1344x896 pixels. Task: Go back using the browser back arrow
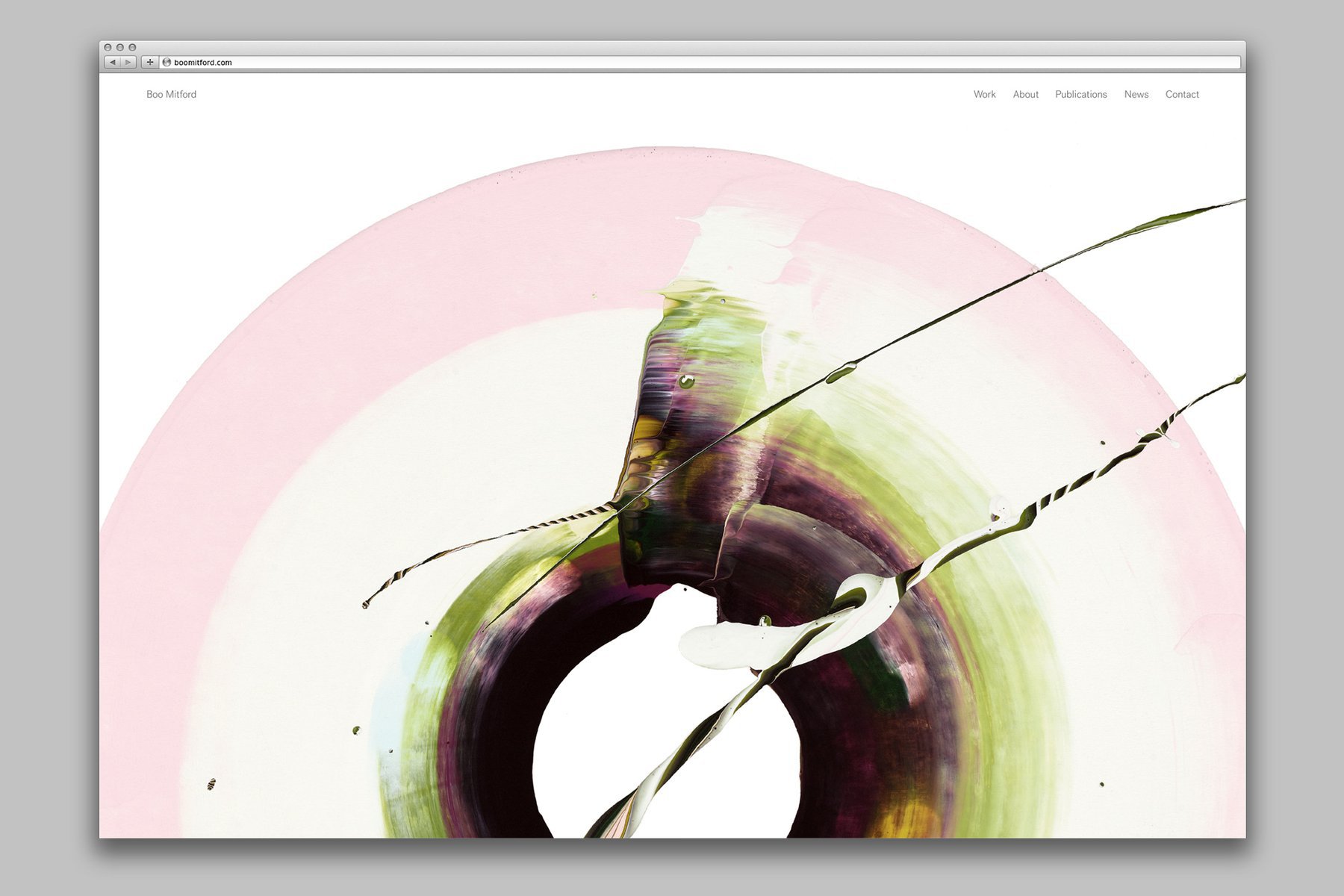click(112, 63)
